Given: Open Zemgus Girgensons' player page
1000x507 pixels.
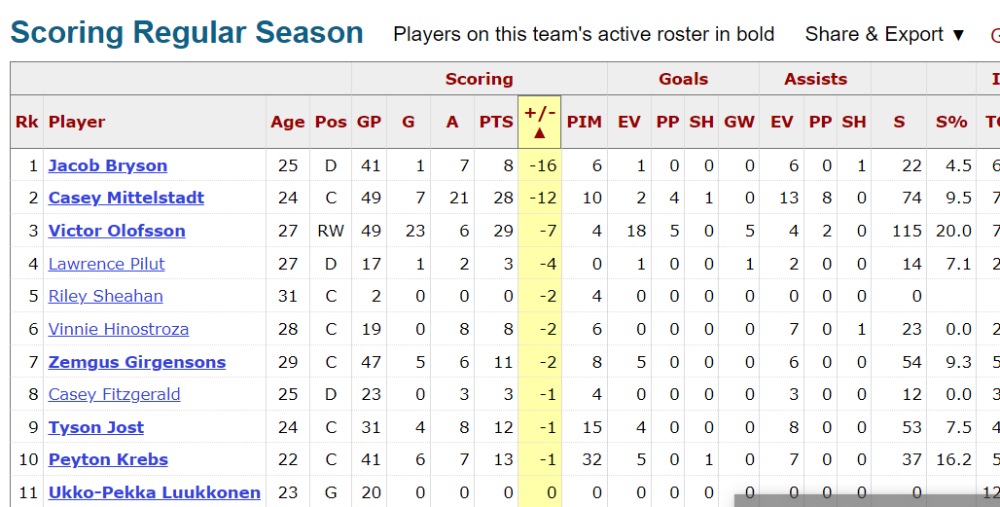Looking at the screenshot, I should pos(137,362).
